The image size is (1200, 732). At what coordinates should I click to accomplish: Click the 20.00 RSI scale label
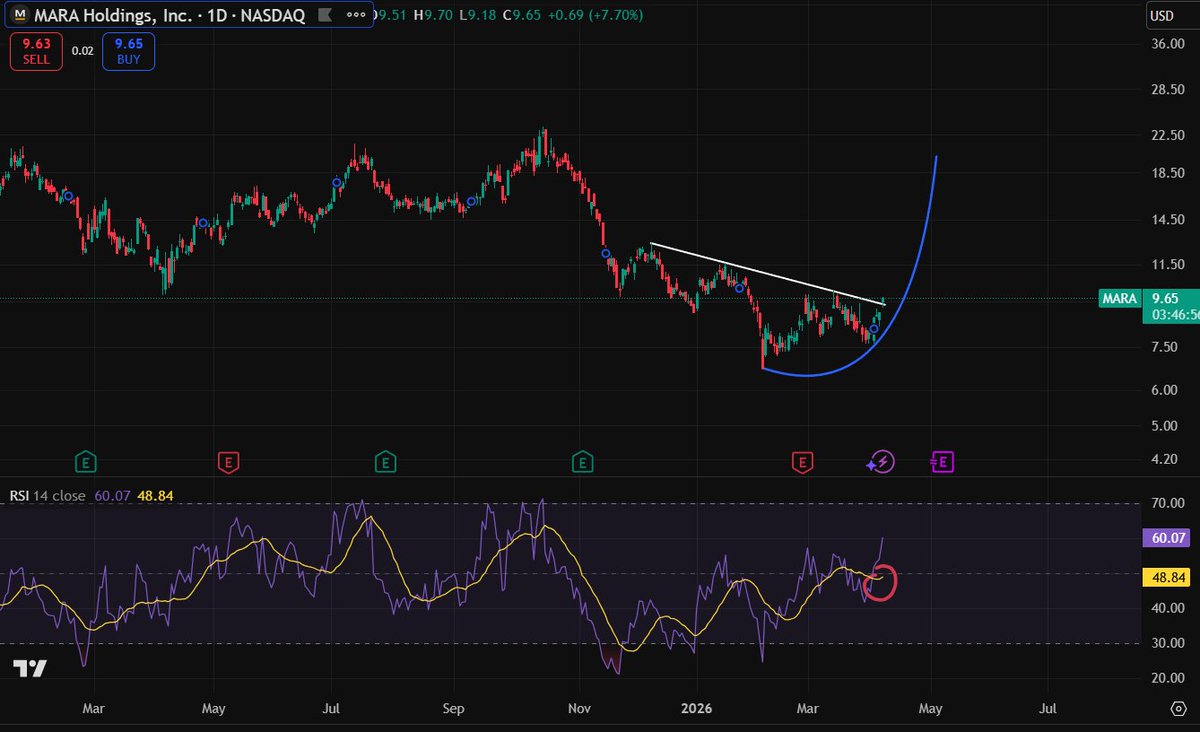pos(1170,678)
